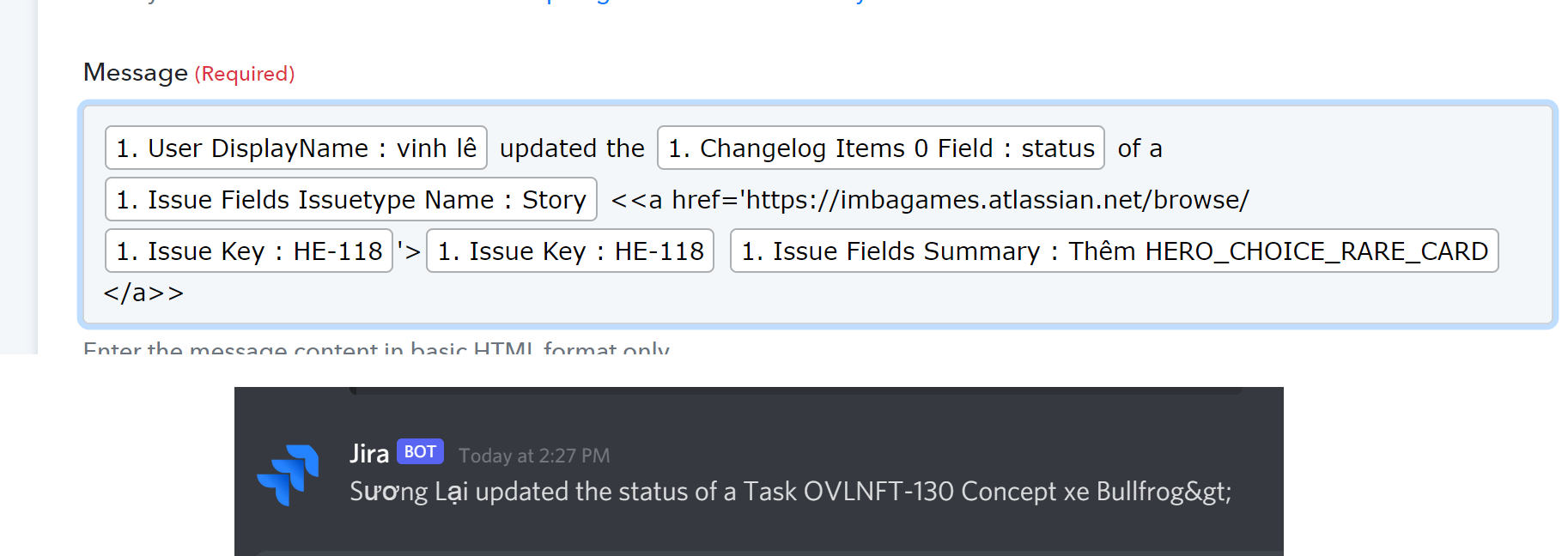Click the '> text between Issue Key pills
The image size is (1568, 556).
tap(410, 251)
